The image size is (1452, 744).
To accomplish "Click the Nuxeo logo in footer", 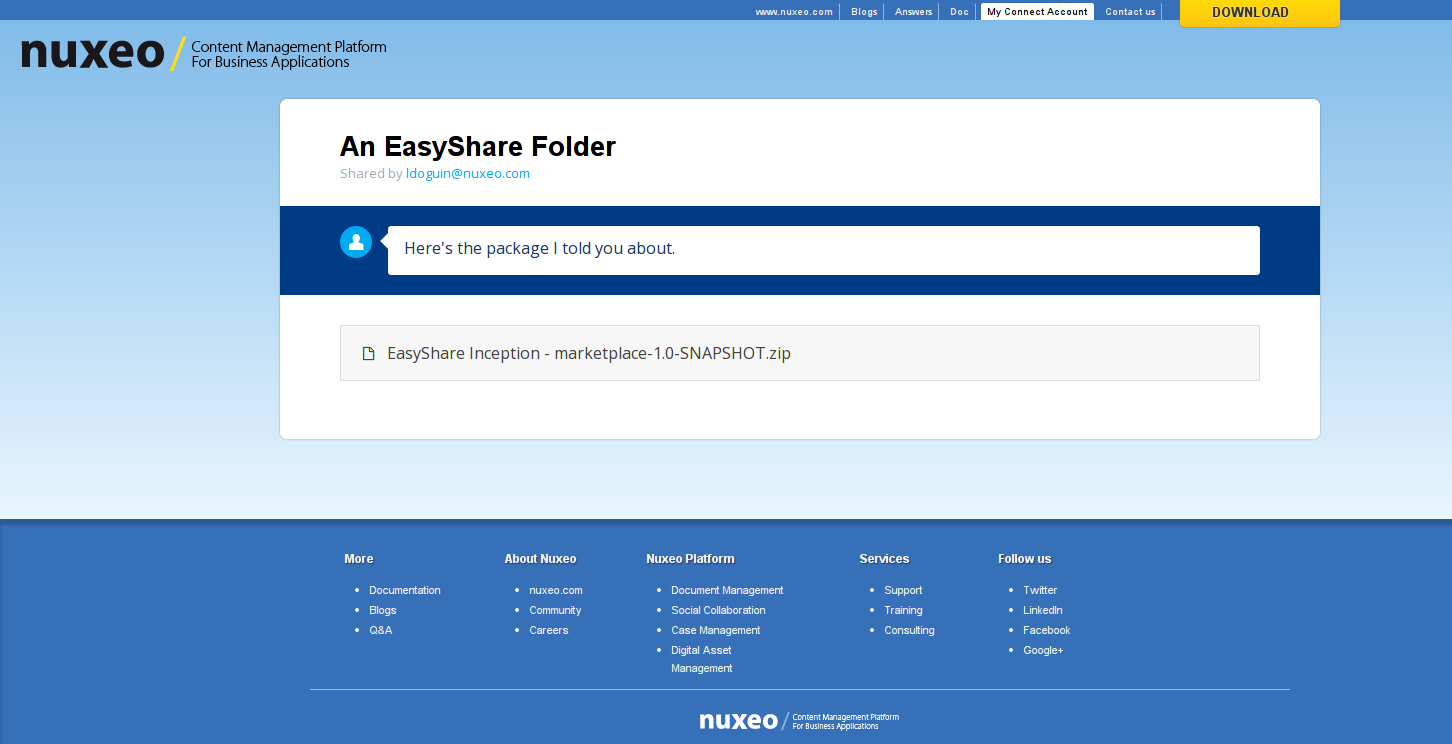I will tap(738, 721).
